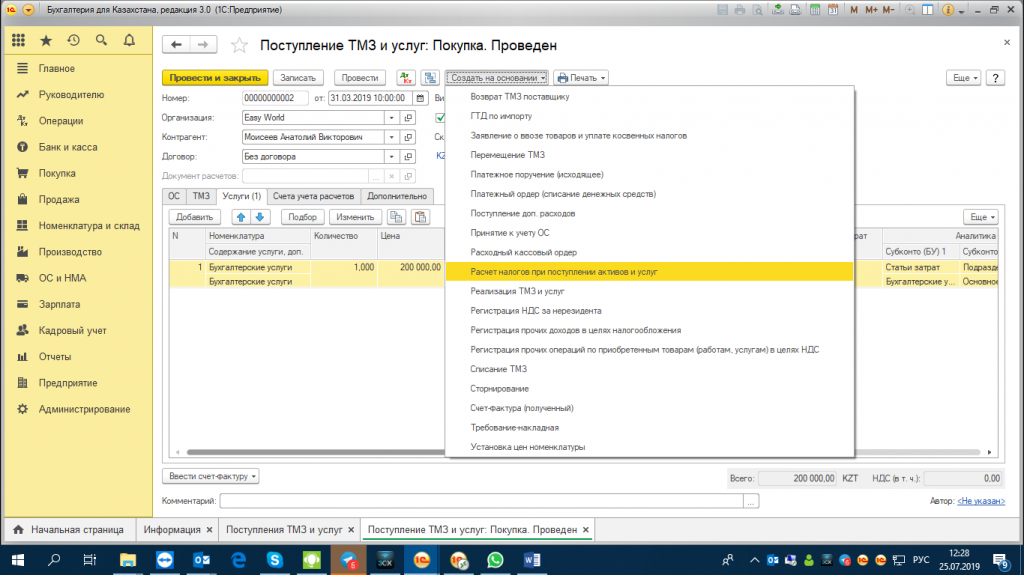Click the Записать button
Viewport: 1024px width, 575px height.
pyautogui.click(x=298, y=78)
